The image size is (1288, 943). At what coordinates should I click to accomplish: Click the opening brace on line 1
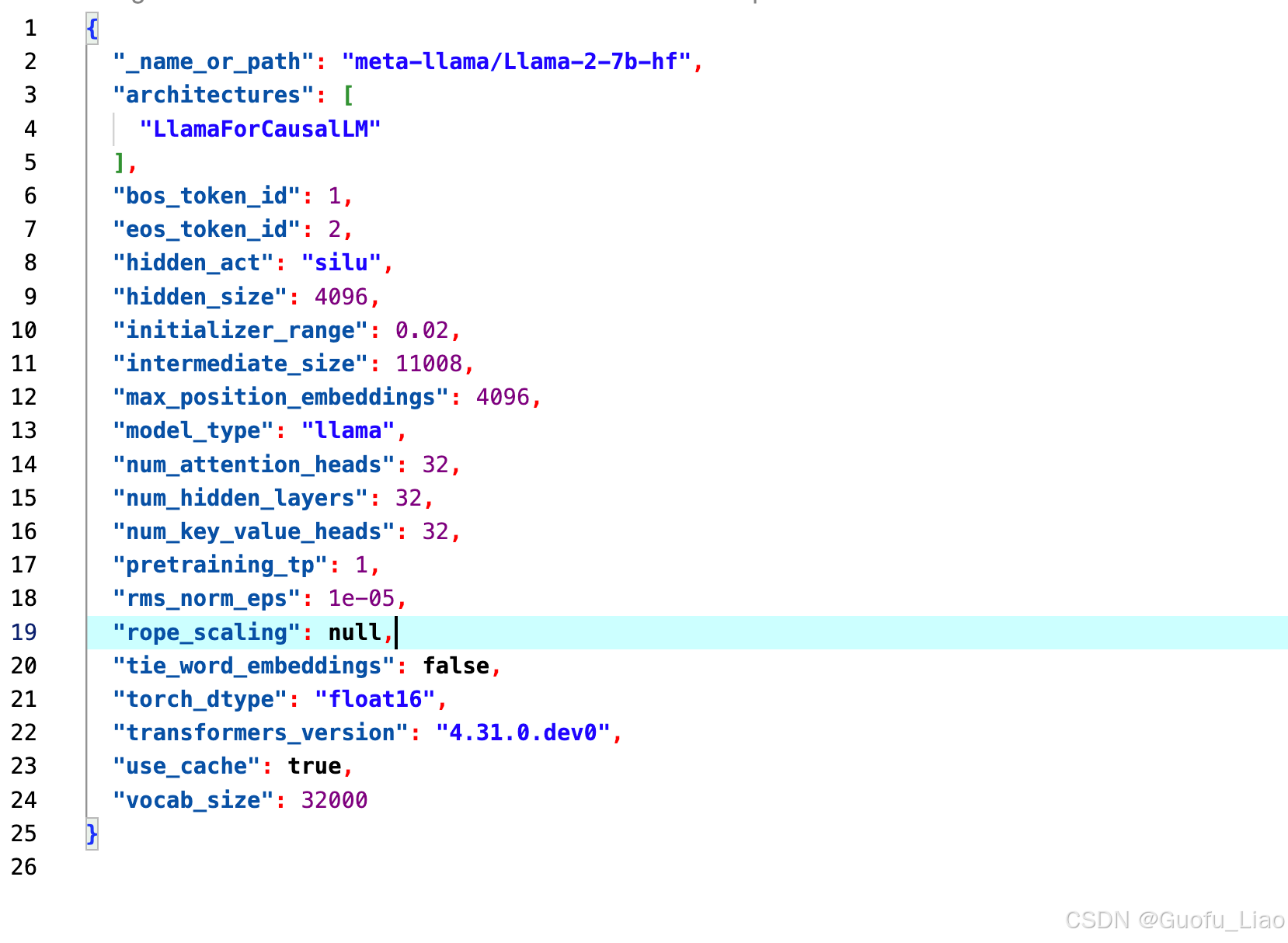92,29
